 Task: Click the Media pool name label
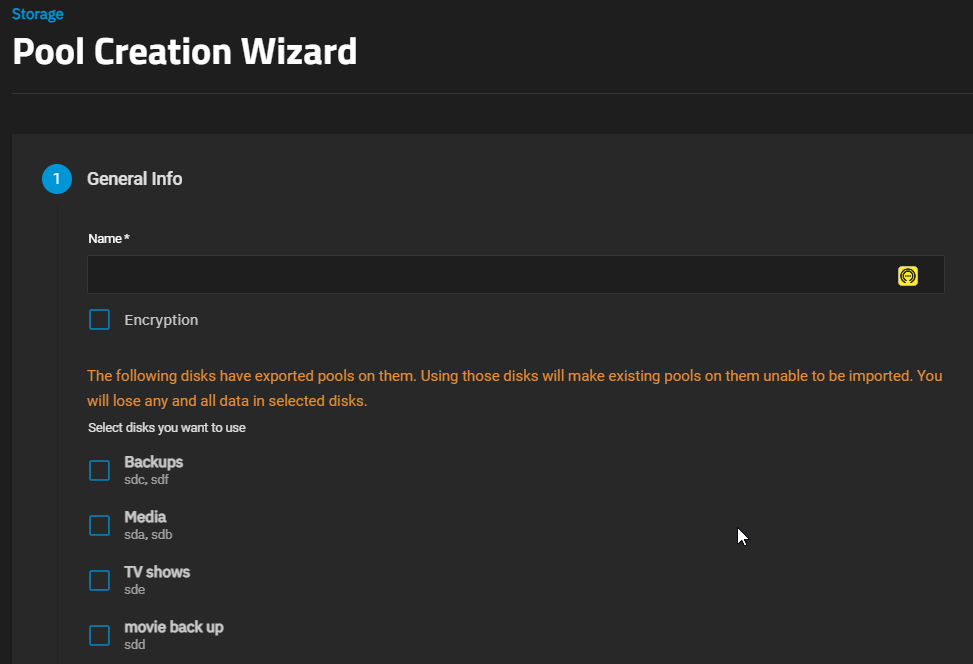[145, 517]
